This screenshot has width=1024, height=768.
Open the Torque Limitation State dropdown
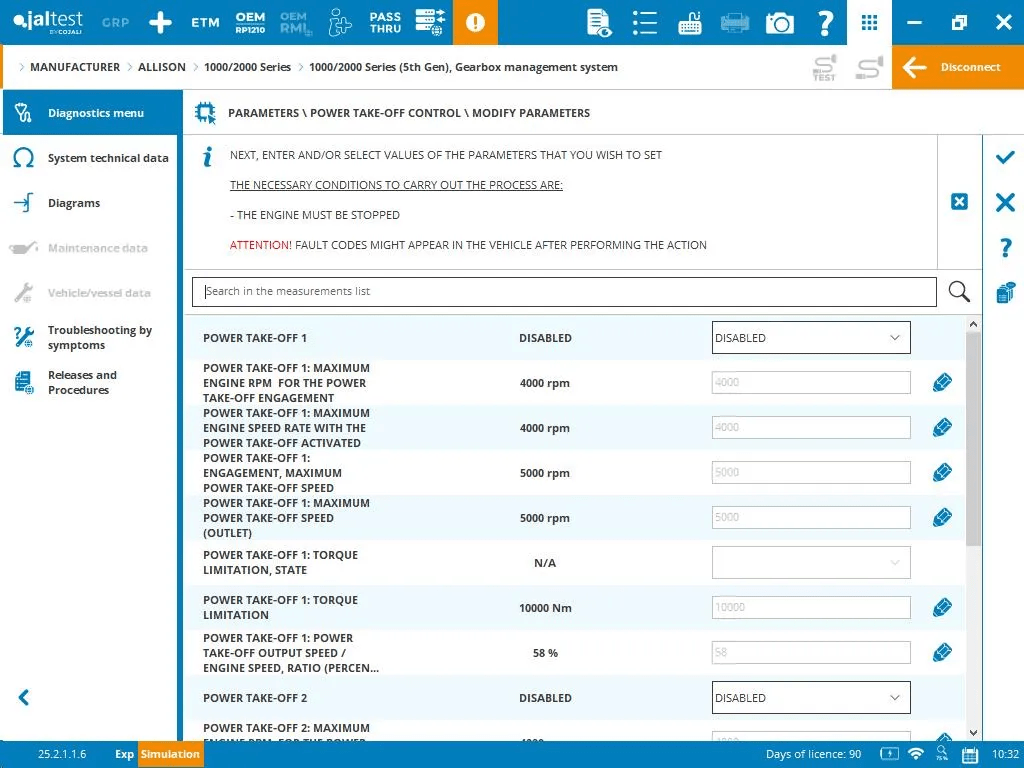point(811,563)
